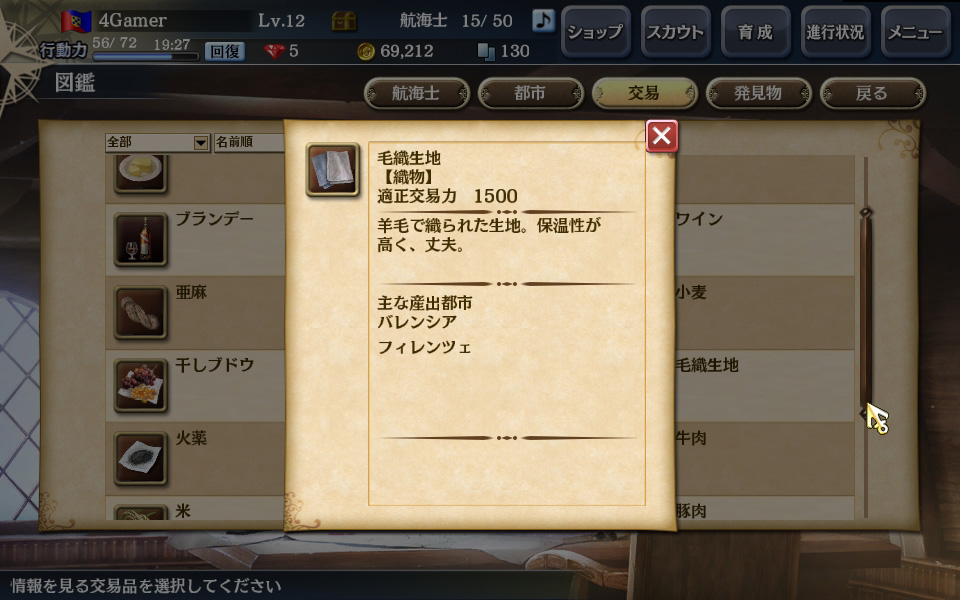Click the 回復 recover button
The image size is (960, 600).
225,51
